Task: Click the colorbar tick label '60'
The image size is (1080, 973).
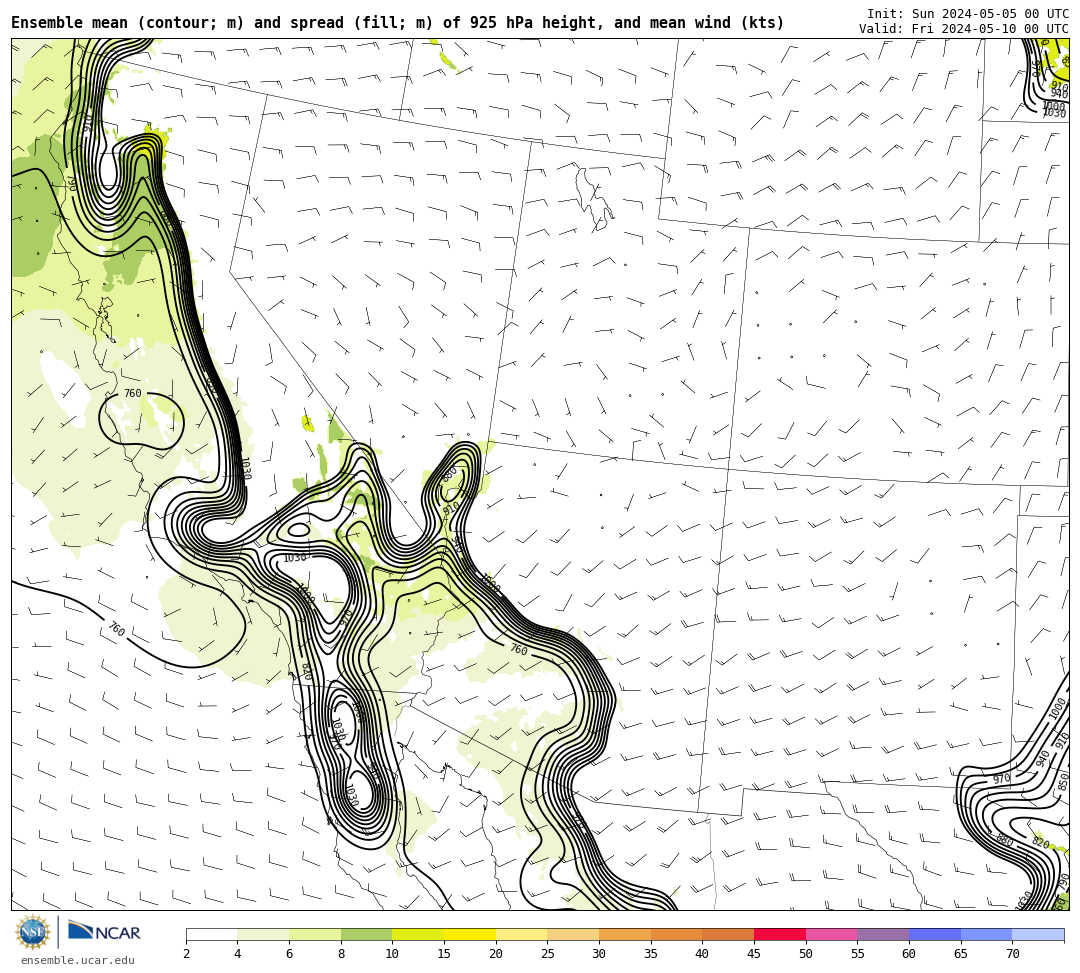Action: [x=909, y=954]
